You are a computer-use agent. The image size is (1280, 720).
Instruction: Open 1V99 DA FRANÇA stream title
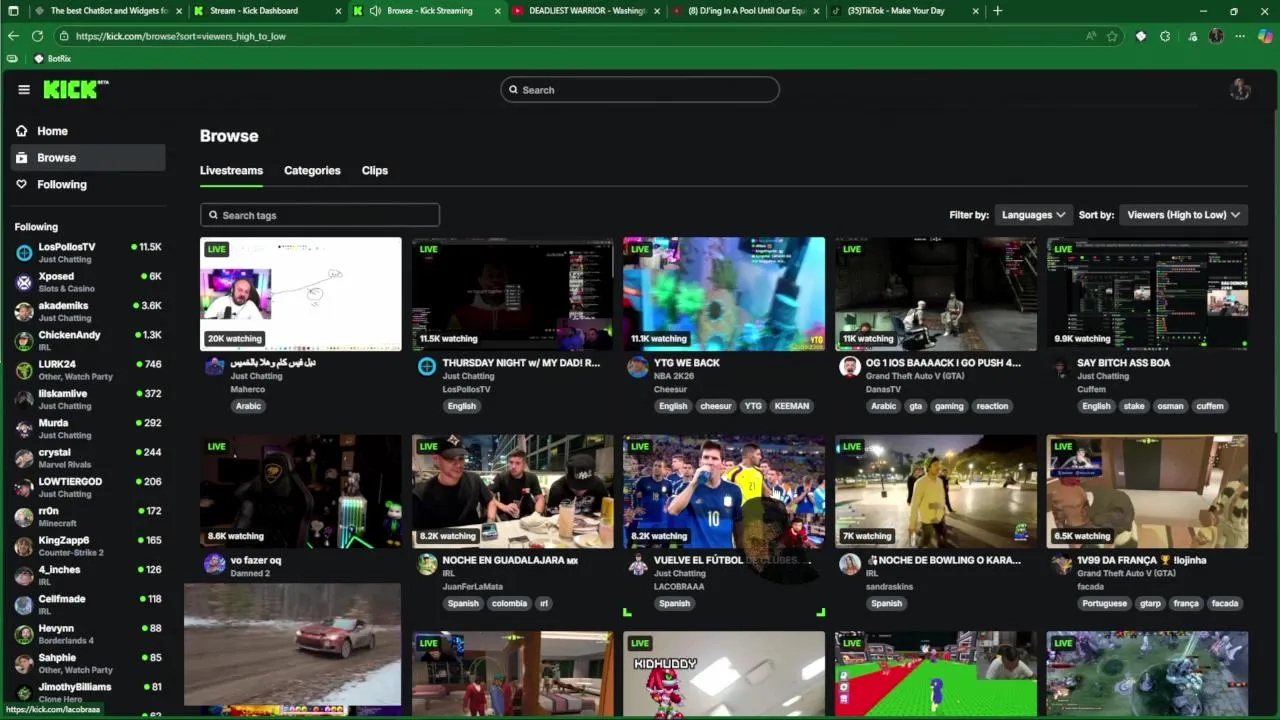pos(1141,560)
